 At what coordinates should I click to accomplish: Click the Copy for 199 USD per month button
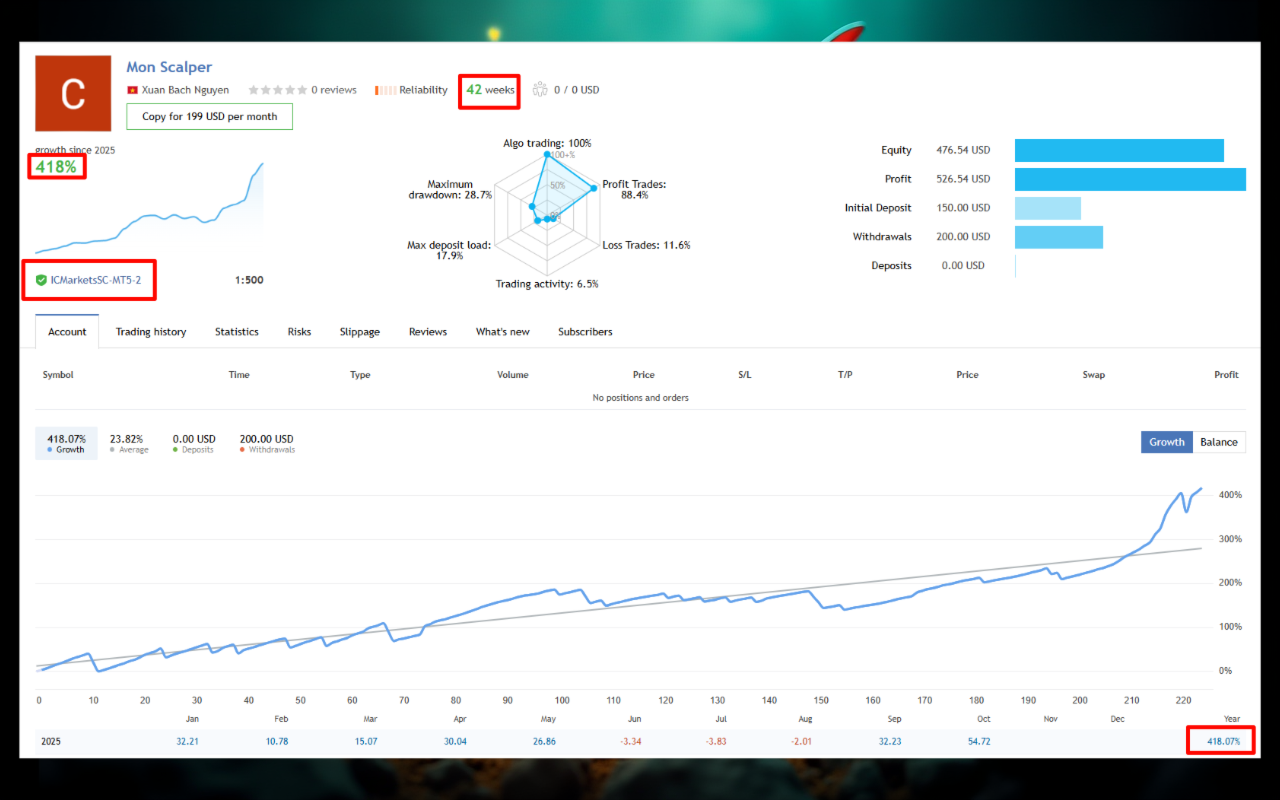click(x=209, y=116)
